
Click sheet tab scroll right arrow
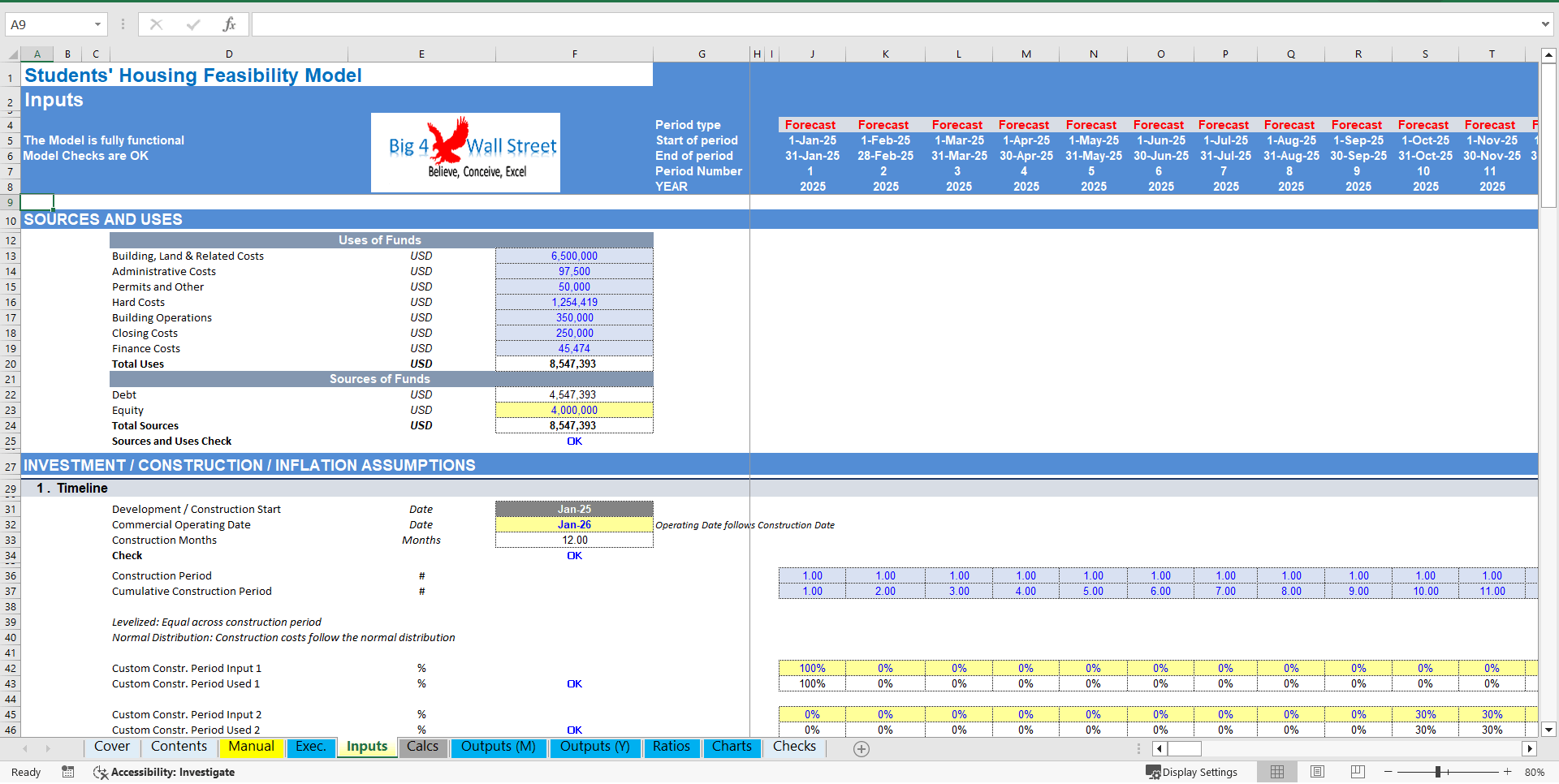pos(48,748)
